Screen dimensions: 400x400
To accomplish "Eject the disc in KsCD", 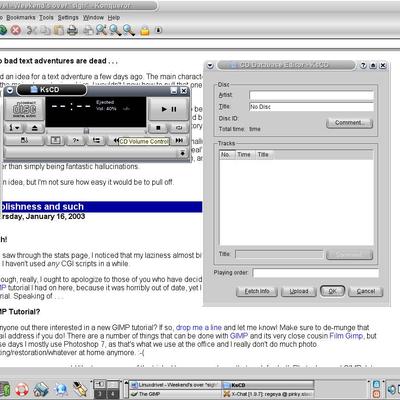I will click(x=35, y=128).
